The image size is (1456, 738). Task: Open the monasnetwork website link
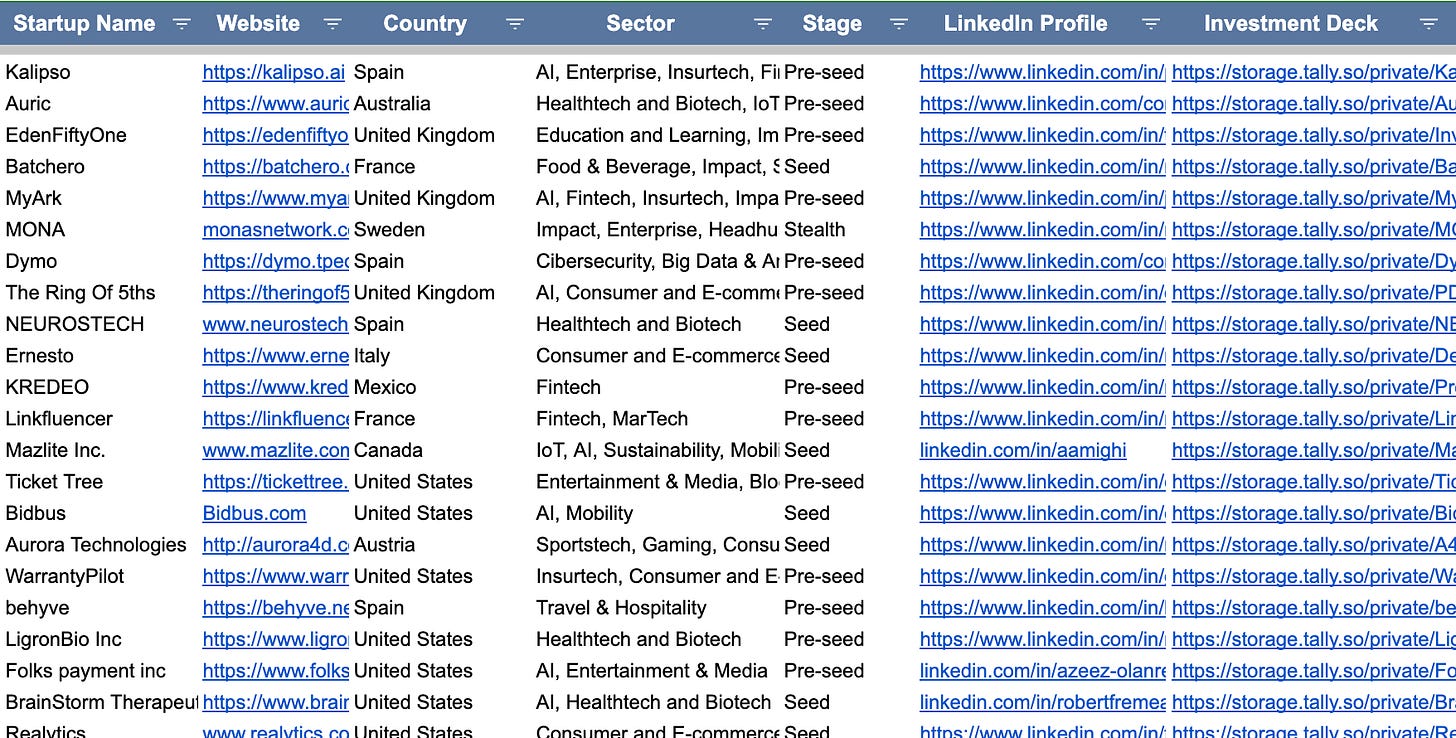tap(275, 230)
